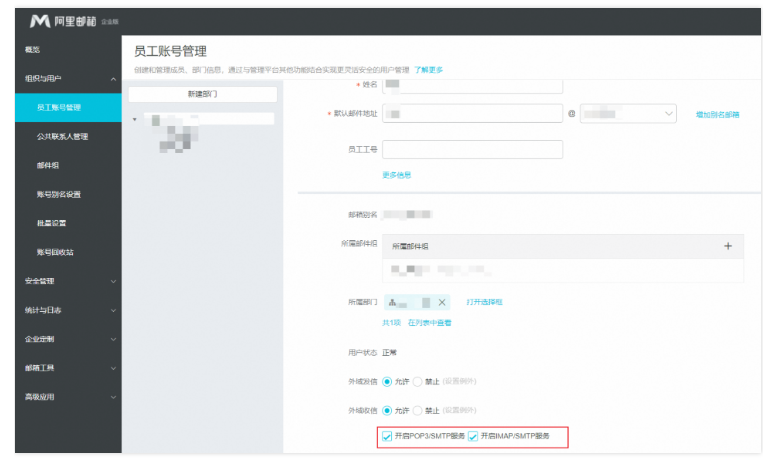This screenshot has width=772, height=469.
Task: Focus the 默认邮件地址 input field
Action: 473,114
